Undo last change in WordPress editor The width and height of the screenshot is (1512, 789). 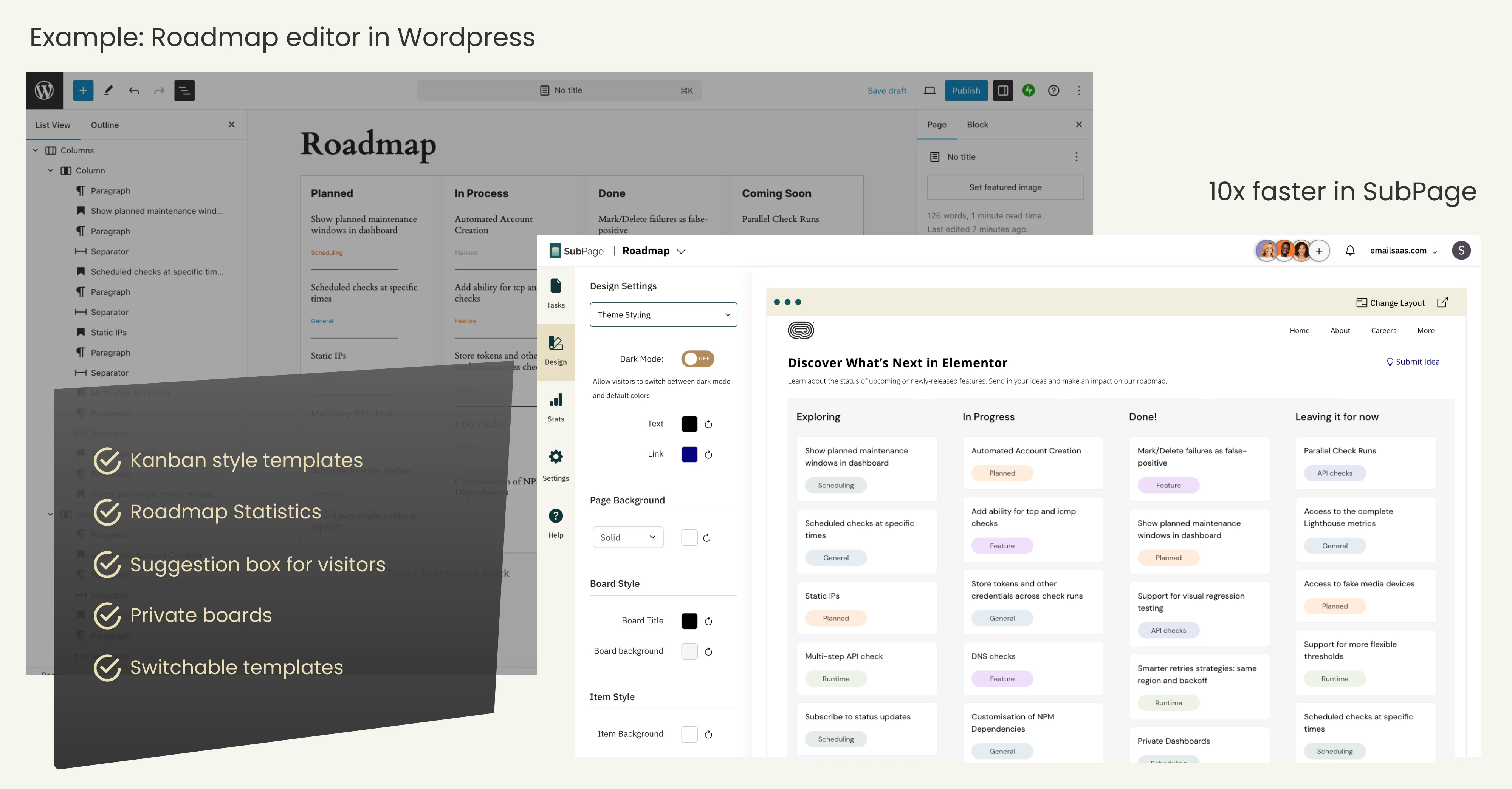point(134,90)
